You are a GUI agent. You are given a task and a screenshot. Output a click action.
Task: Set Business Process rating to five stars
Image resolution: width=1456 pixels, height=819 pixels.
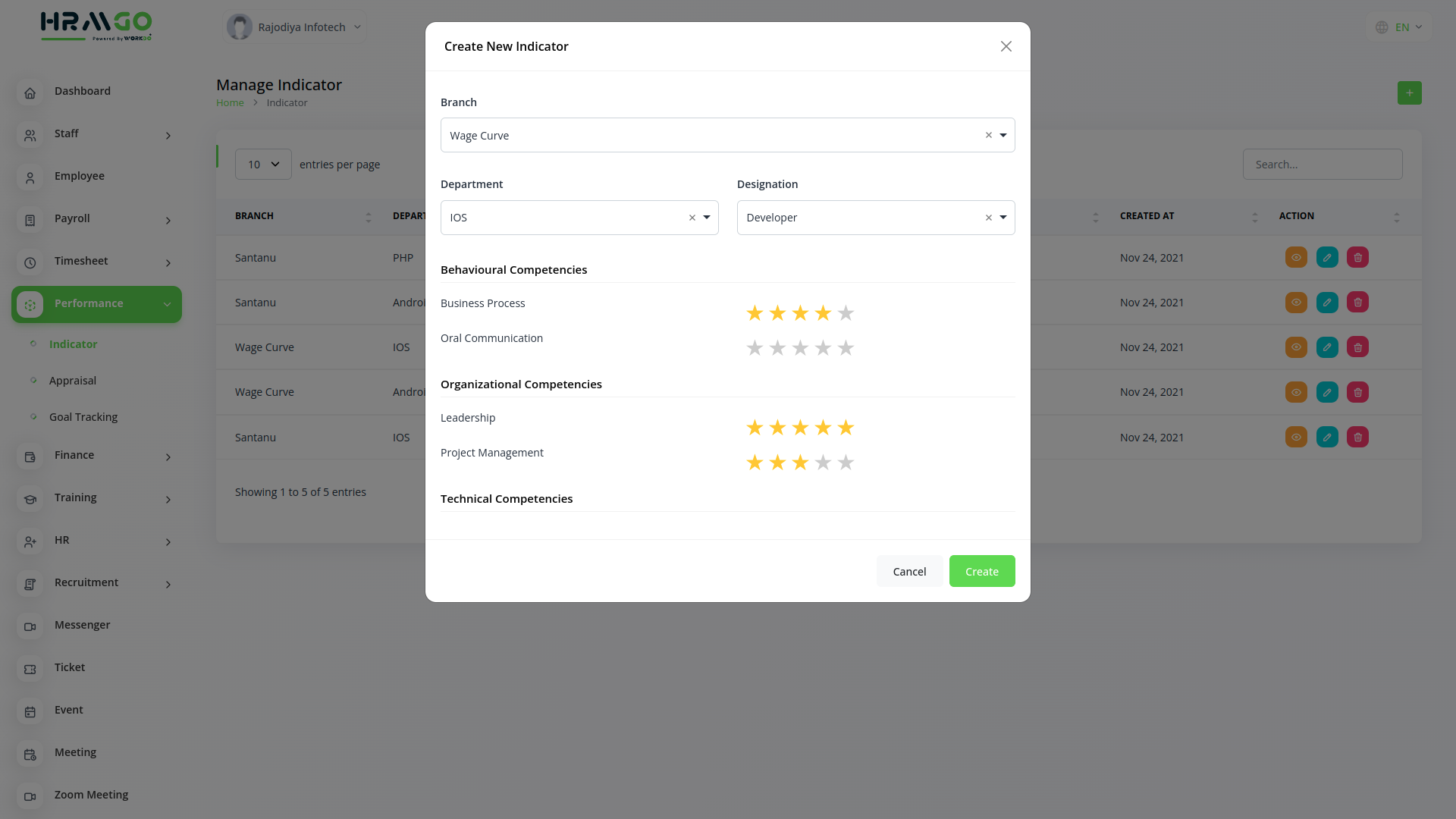point(846,313)
